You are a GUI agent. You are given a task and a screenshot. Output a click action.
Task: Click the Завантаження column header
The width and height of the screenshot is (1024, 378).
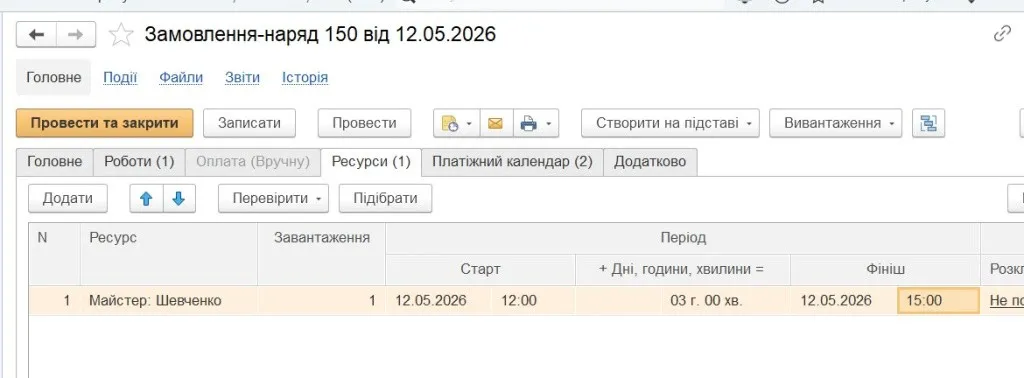[321, 254]
